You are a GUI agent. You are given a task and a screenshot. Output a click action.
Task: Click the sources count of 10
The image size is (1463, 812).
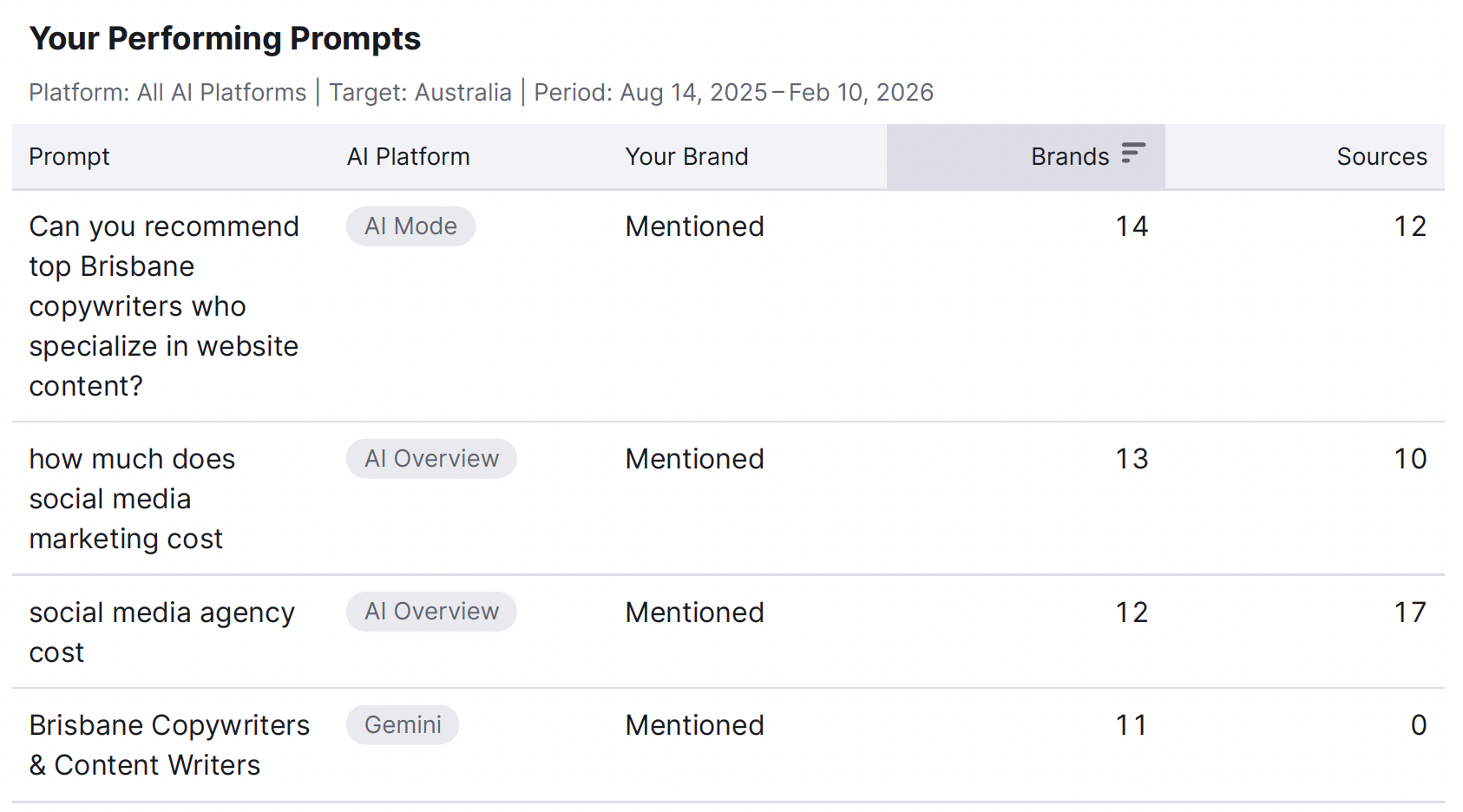(x=1410, y=459)
